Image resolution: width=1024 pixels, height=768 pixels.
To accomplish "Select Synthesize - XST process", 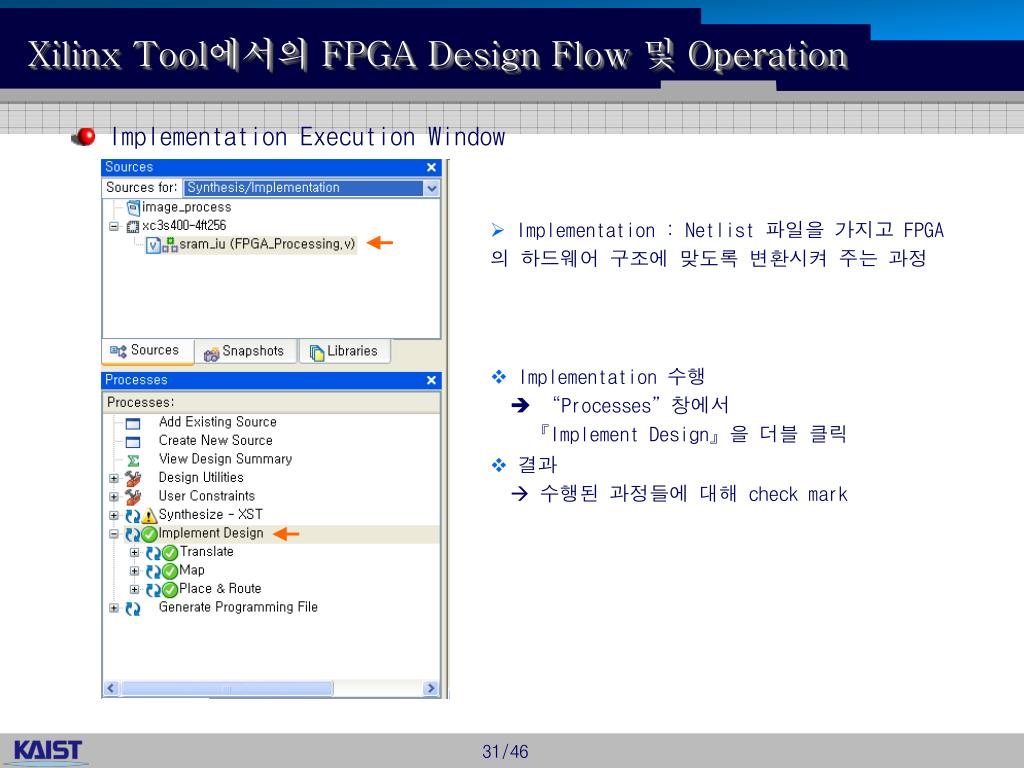I will point(210,515).
